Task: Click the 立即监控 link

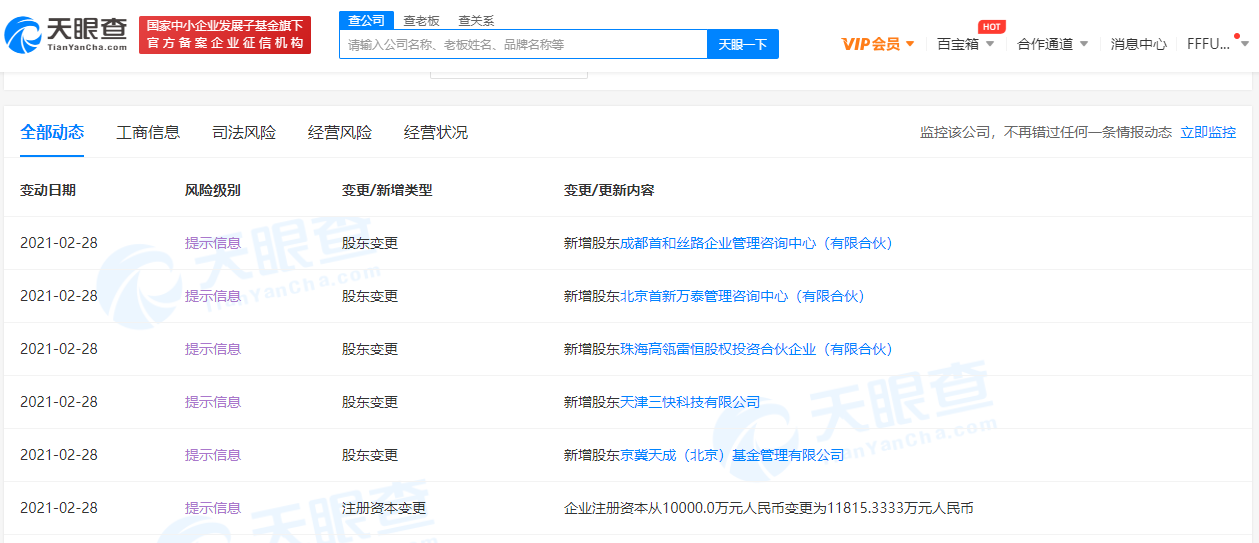Action: pos(1208,132)
